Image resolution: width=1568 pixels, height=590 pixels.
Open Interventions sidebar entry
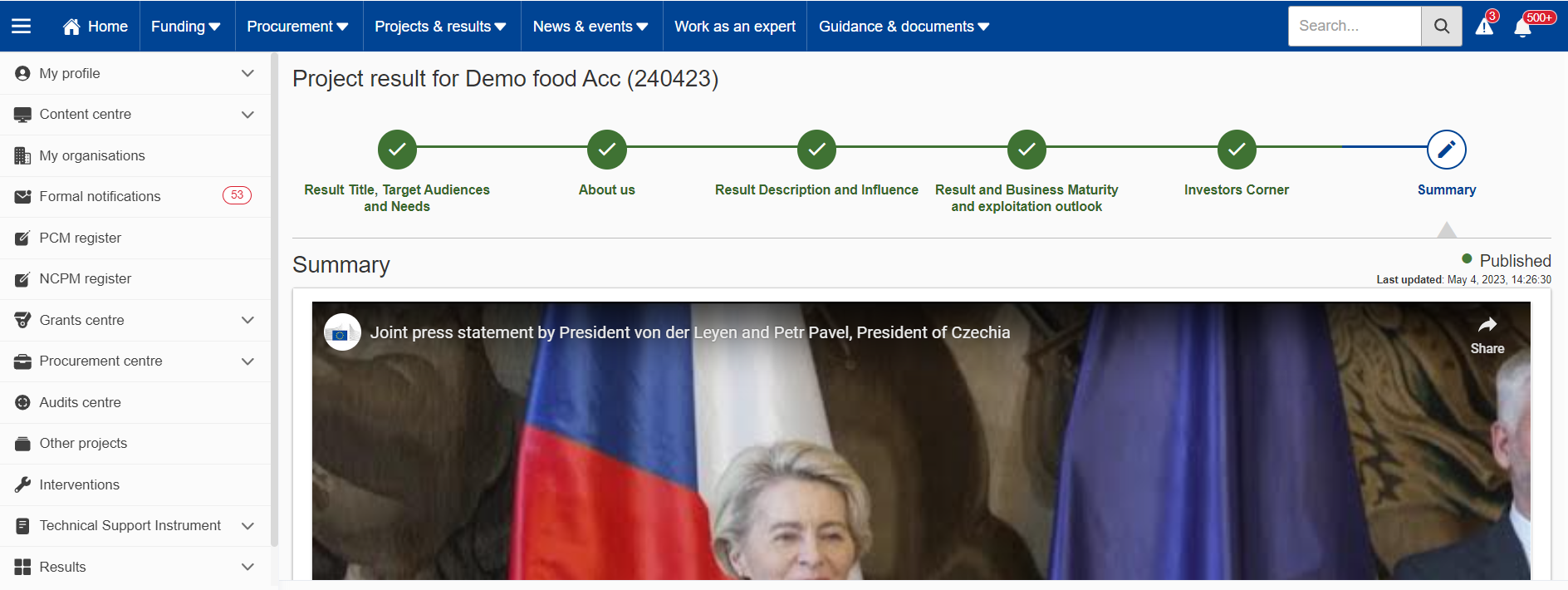[135, 484]
